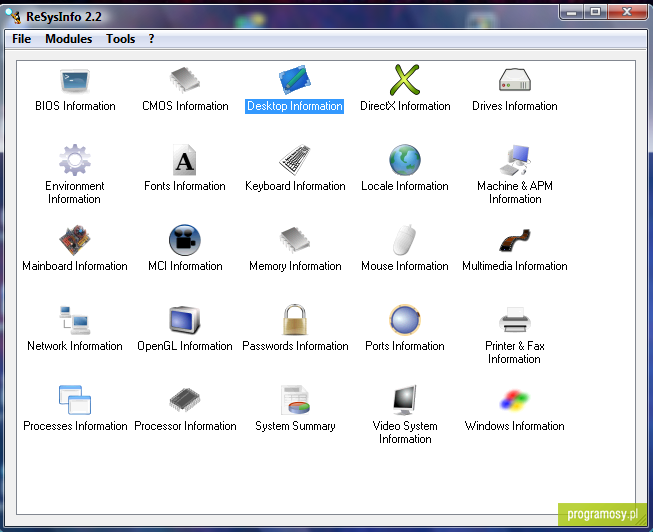
Task: Open the DirectX Information X icon
Action: coord(405,80)
